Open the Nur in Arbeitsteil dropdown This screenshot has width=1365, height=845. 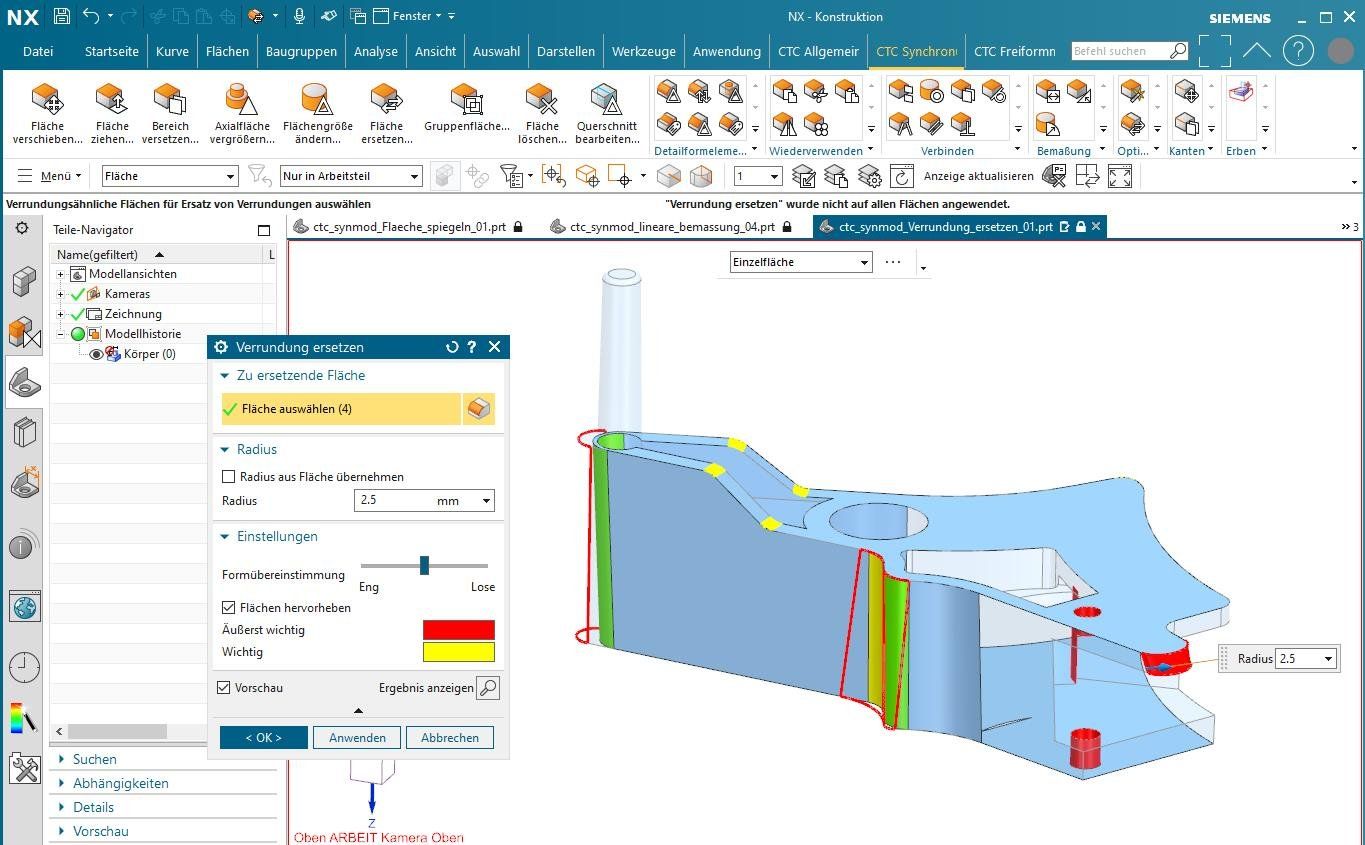click(351, 176)
